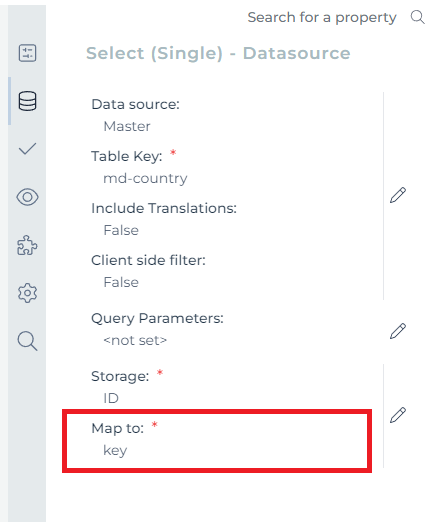Select the Map to key value

[x=115, y=450]
